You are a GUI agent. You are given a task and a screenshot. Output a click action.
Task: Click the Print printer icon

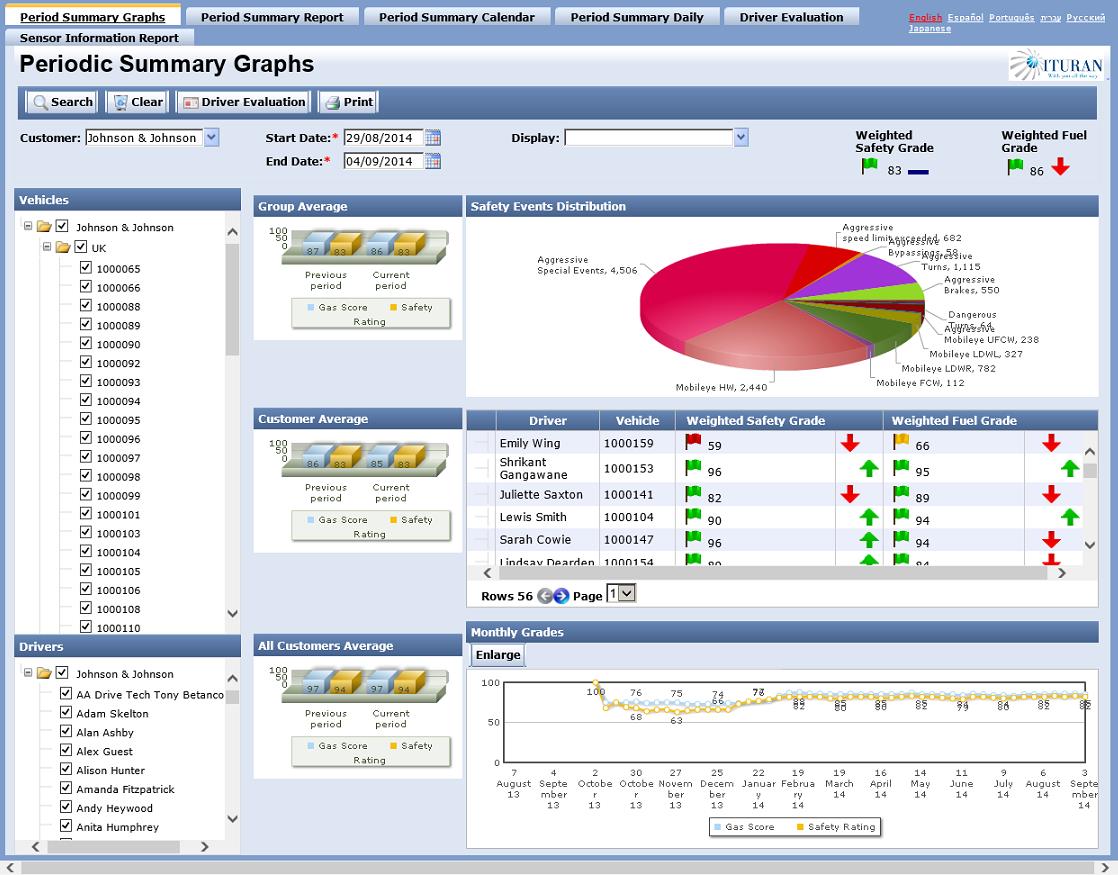(x=332, y=103)
